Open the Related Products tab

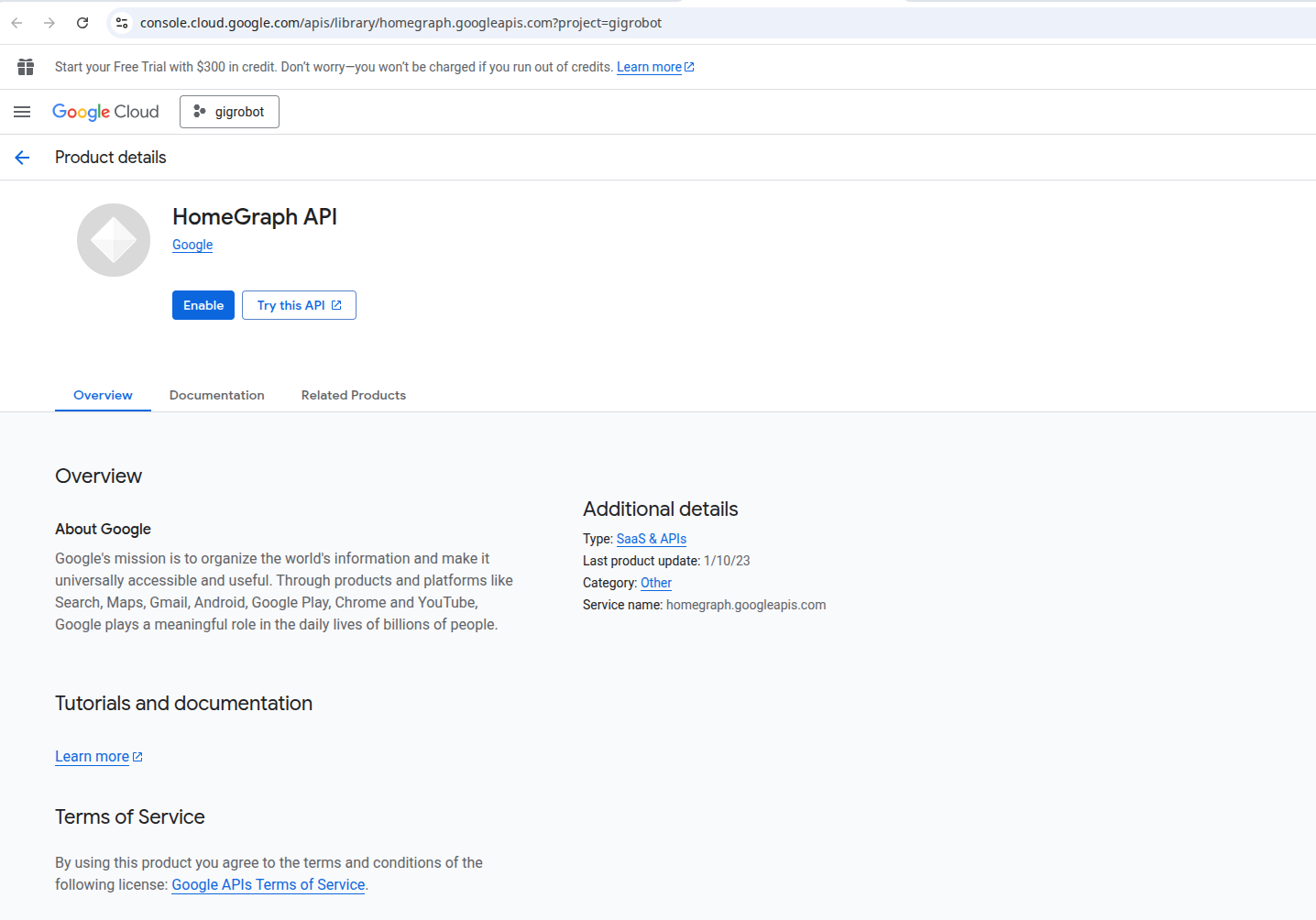pos(354,395)
